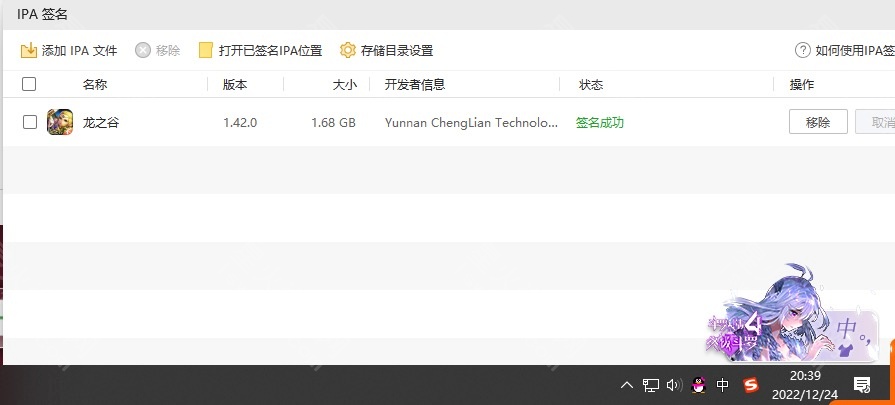Open the notification center icon

click(862, 386)
